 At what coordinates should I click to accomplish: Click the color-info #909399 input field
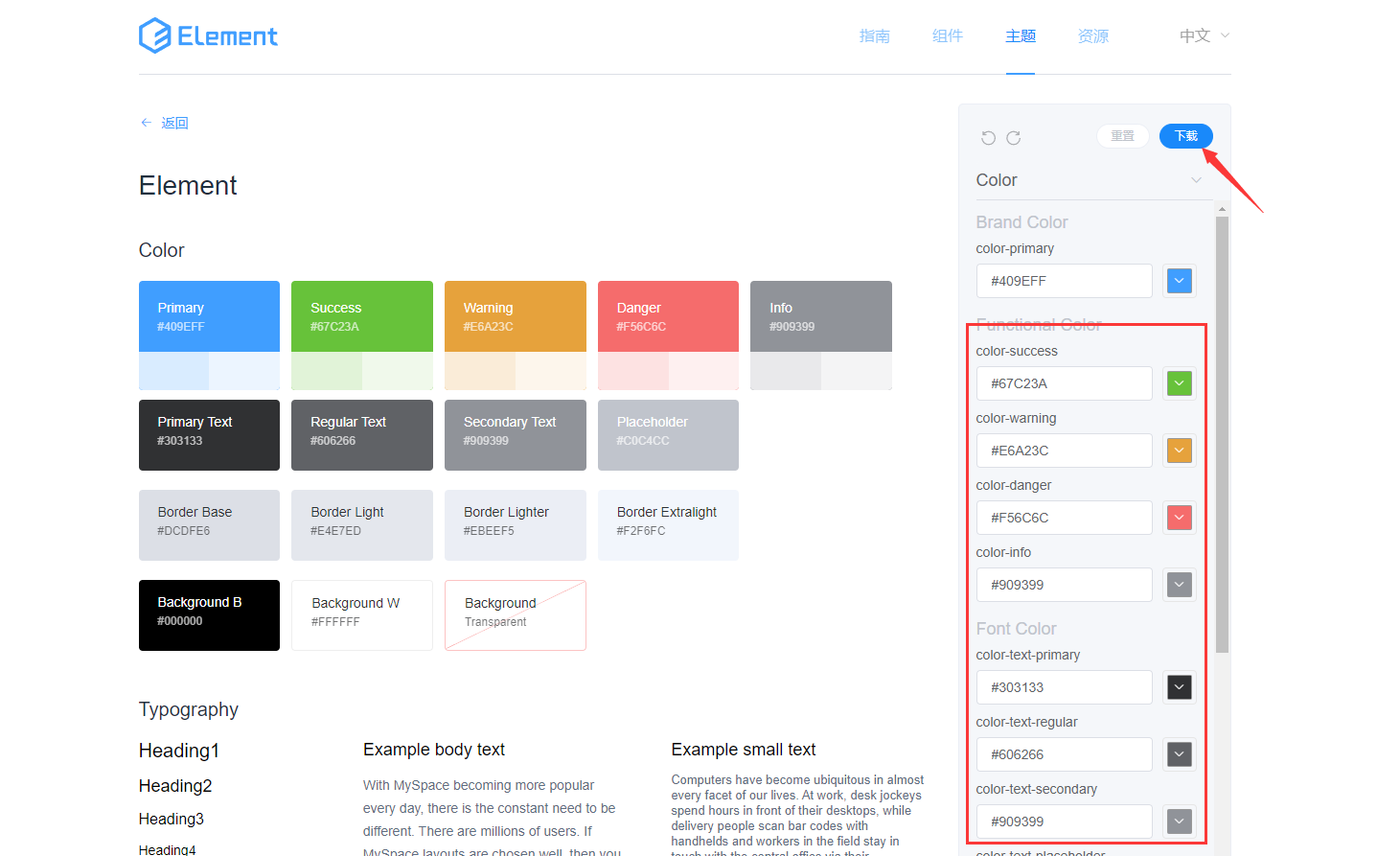click(x=1065, y=585)
